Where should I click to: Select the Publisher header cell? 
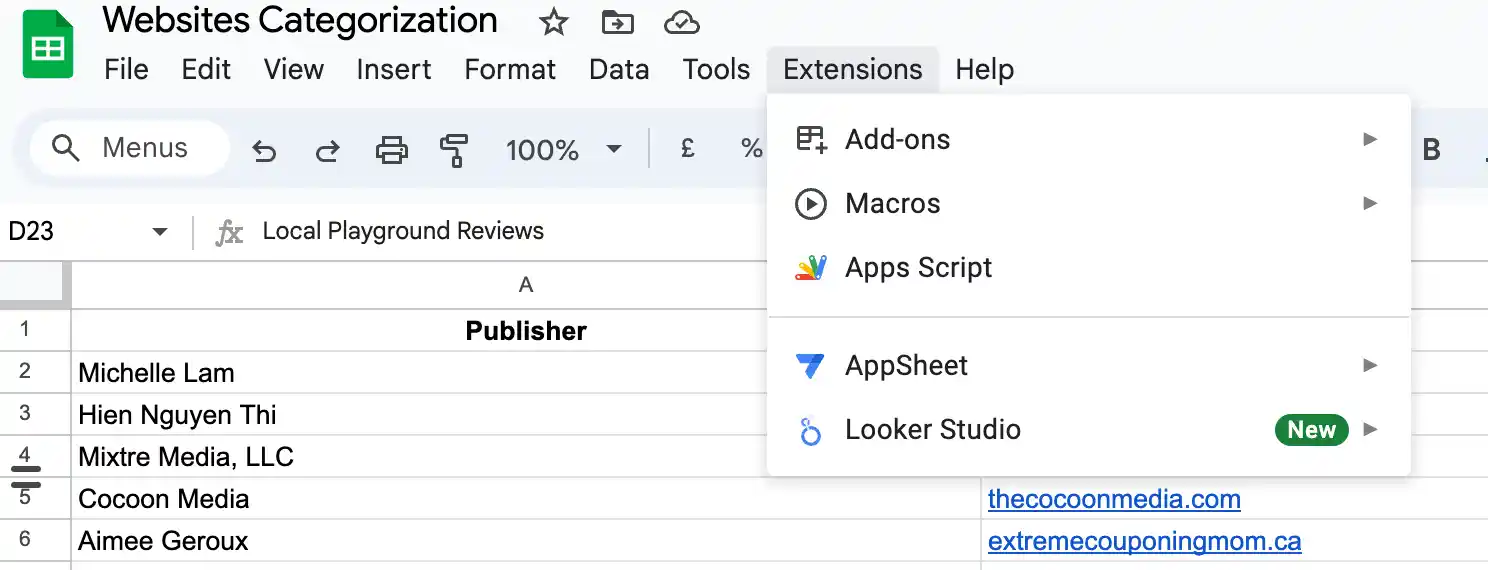[x=526, y=330]
